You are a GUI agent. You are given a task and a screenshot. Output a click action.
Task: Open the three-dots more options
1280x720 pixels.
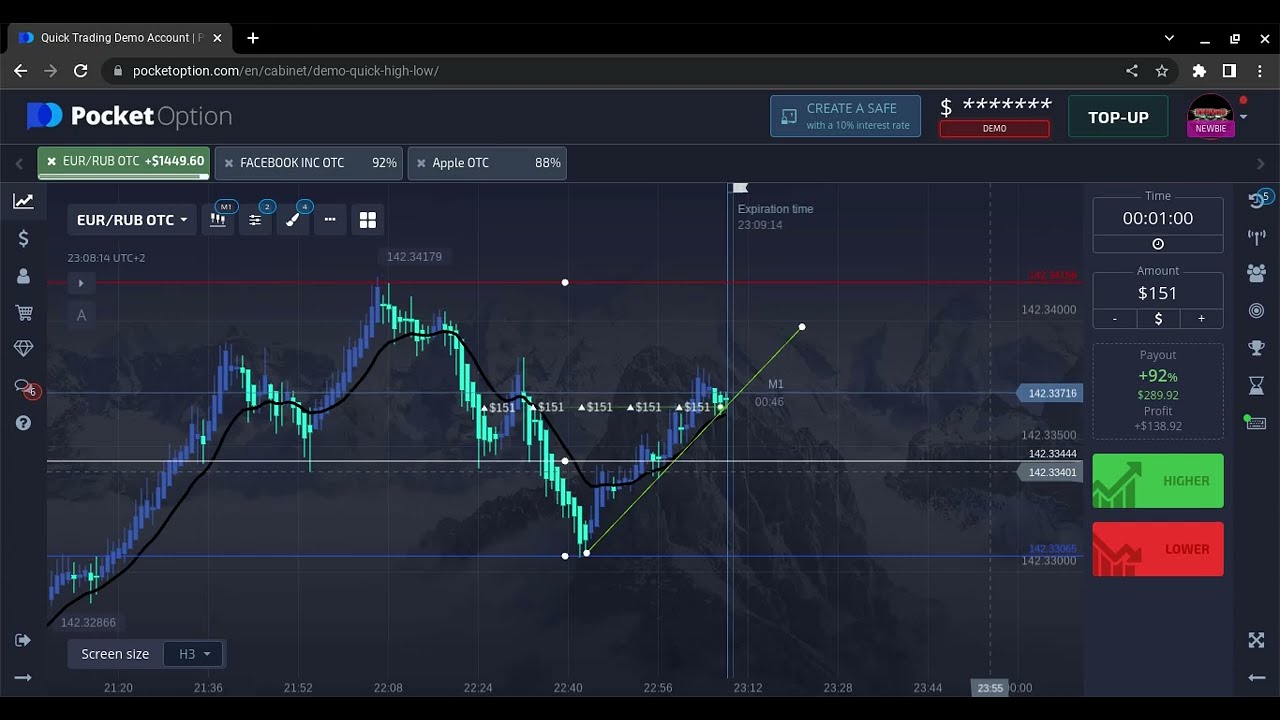[330, 220]
